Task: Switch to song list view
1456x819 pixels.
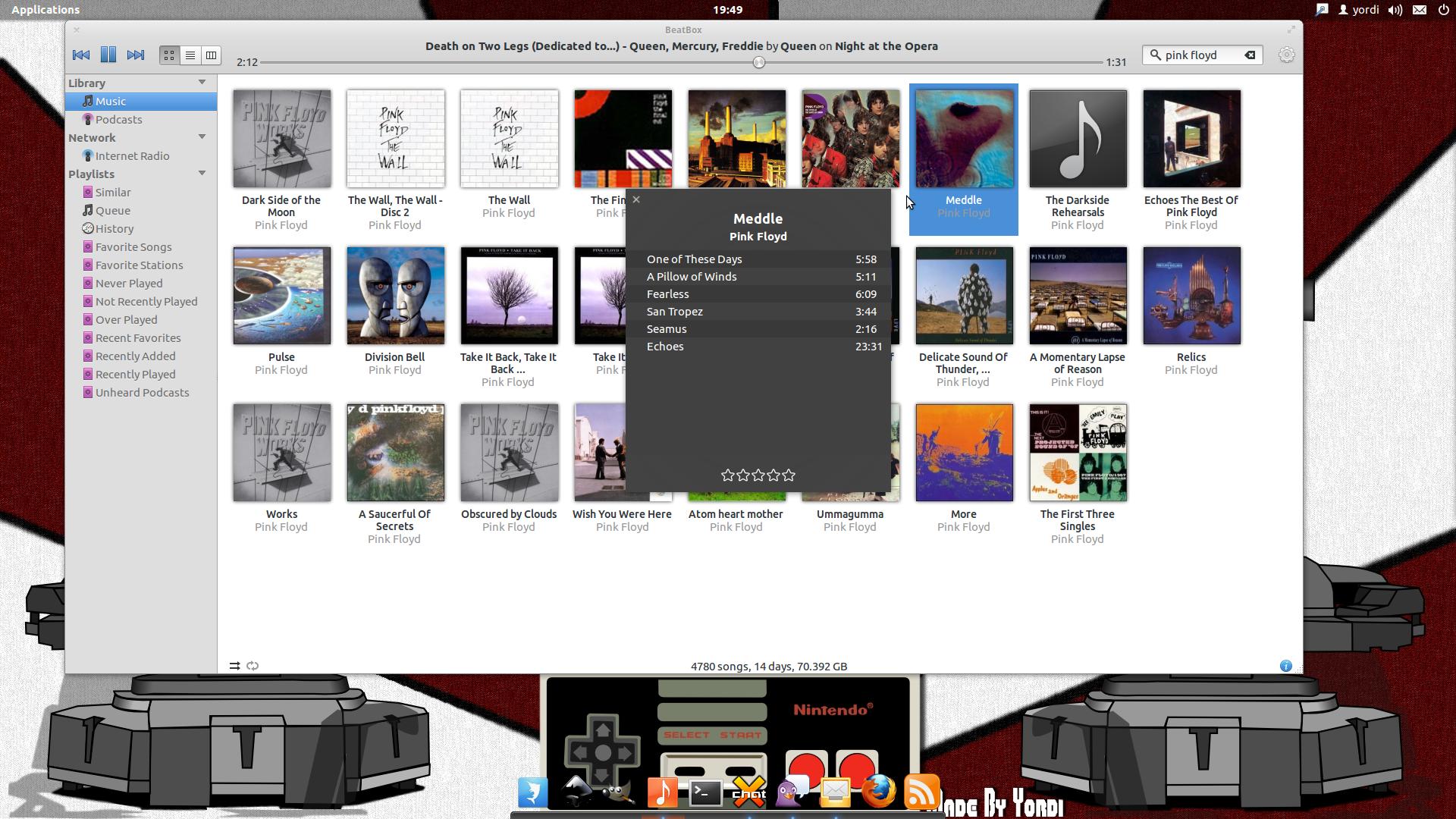Action: click(190, 55)
